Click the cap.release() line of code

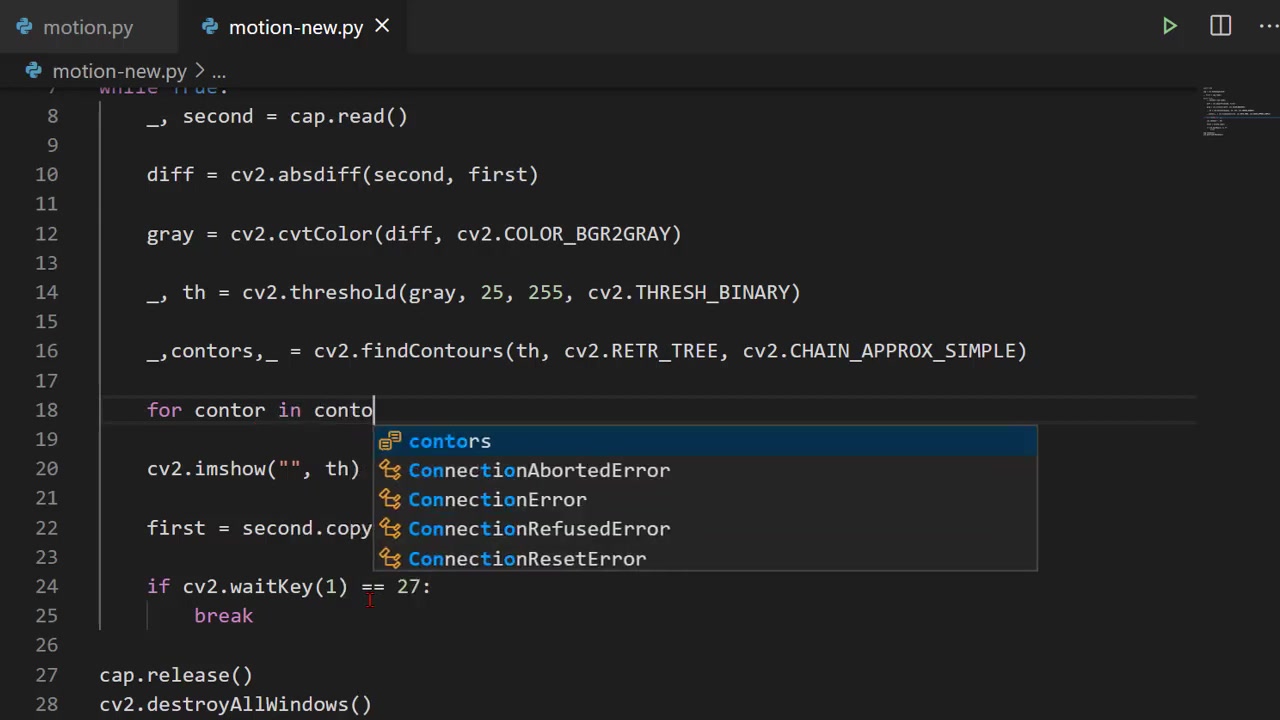176,675
